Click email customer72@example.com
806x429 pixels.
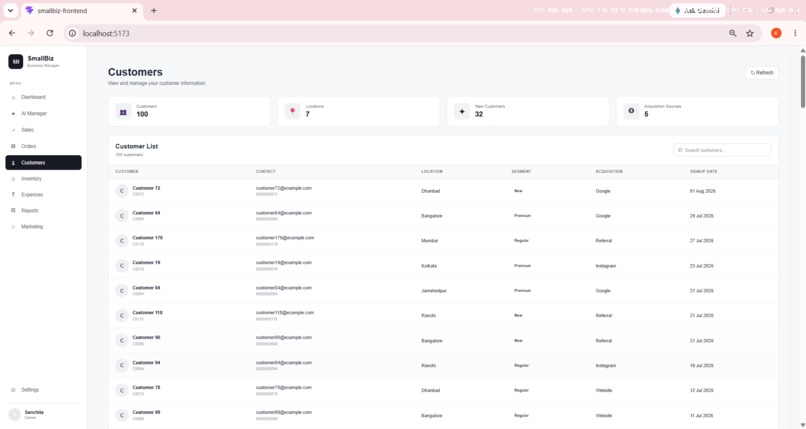(284, 188)
